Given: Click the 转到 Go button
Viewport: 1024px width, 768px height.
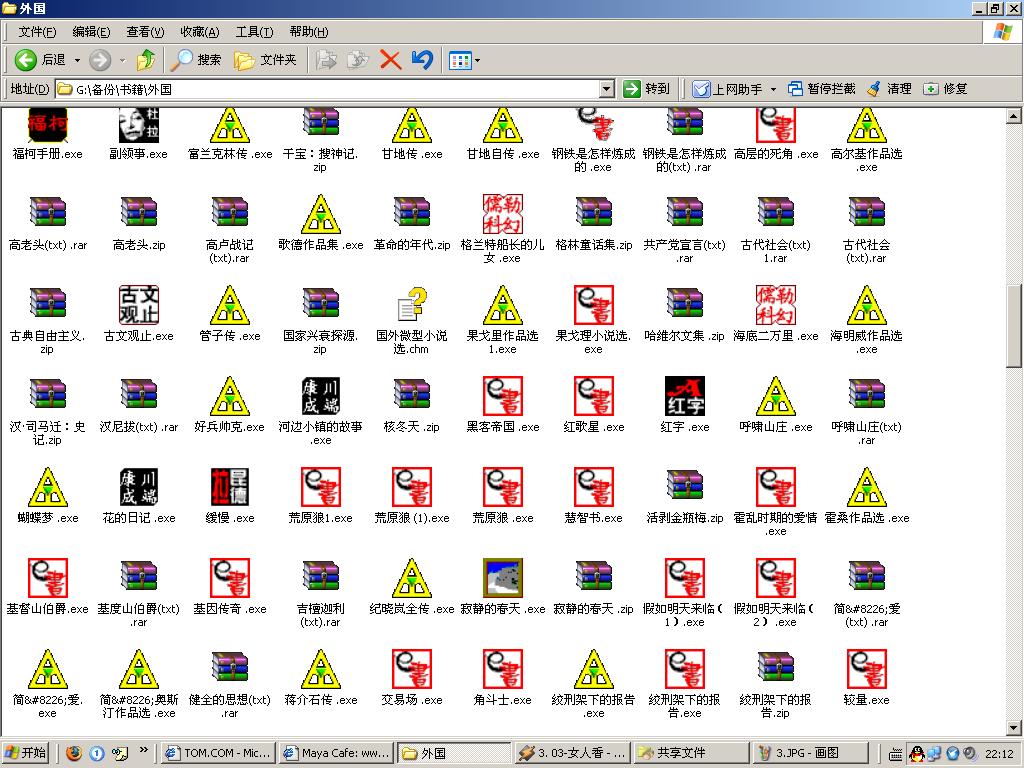Looking at the screenshot, I should (646, 89).
